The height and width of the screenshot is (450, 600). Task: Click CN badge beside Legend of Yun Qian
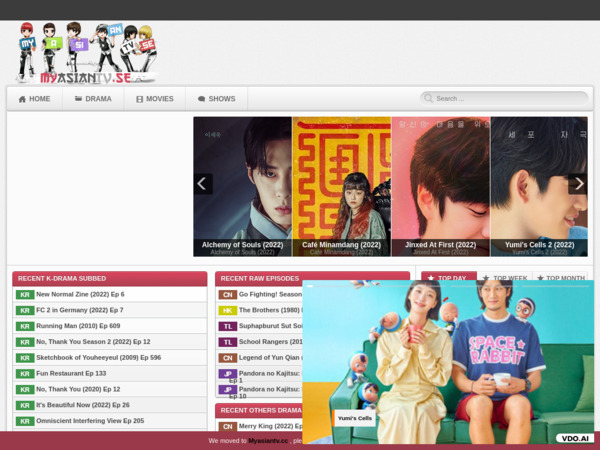[x=228, y=358]
